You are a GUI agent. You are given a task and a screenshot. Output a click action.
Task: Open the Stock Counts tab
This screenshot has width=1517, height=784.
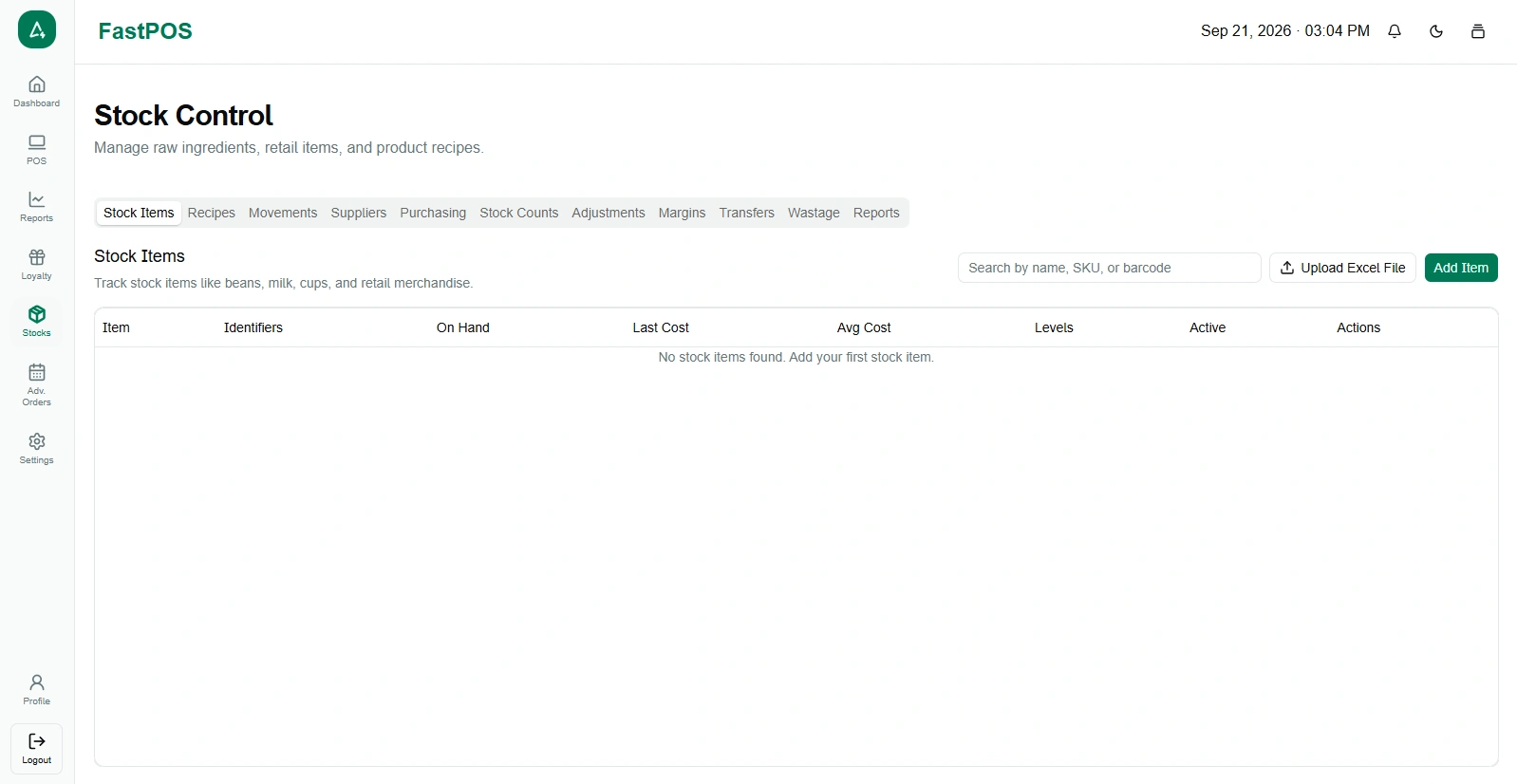coord(519,213)
